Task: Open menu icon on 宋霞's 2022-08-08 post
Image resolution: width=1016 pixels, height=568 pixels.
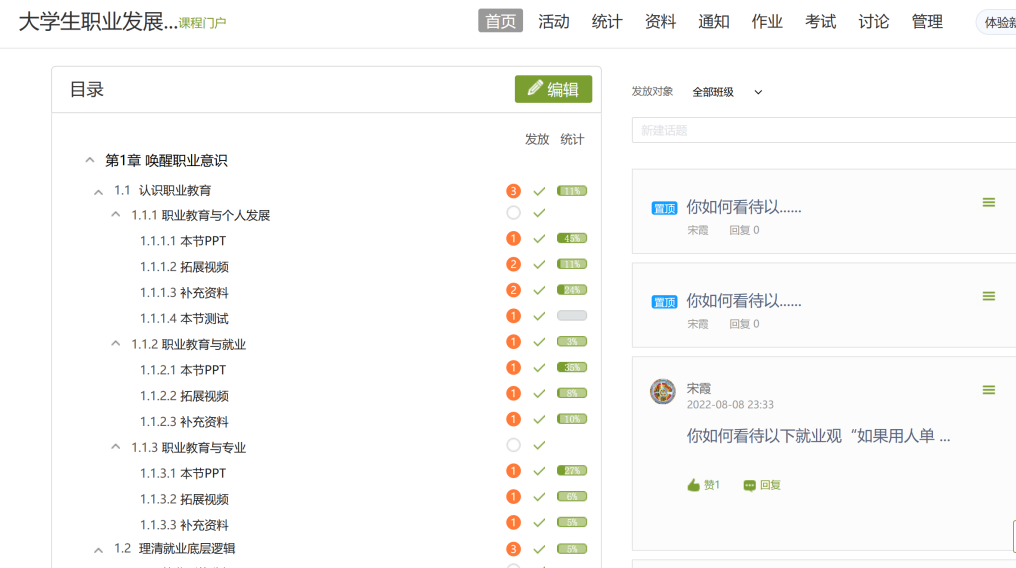Action: pos(988,390)
